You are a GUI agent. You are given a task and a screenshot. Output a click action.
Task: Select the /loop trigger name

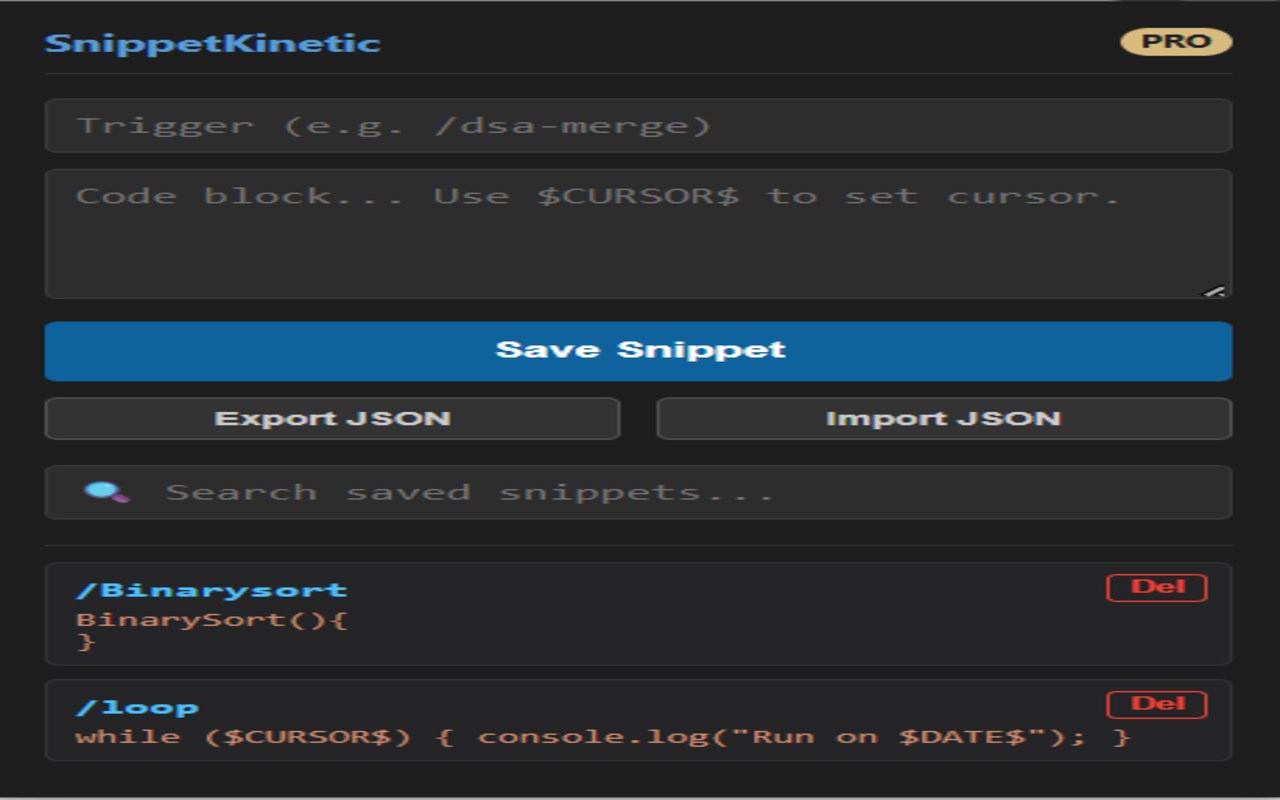[137, 707]
